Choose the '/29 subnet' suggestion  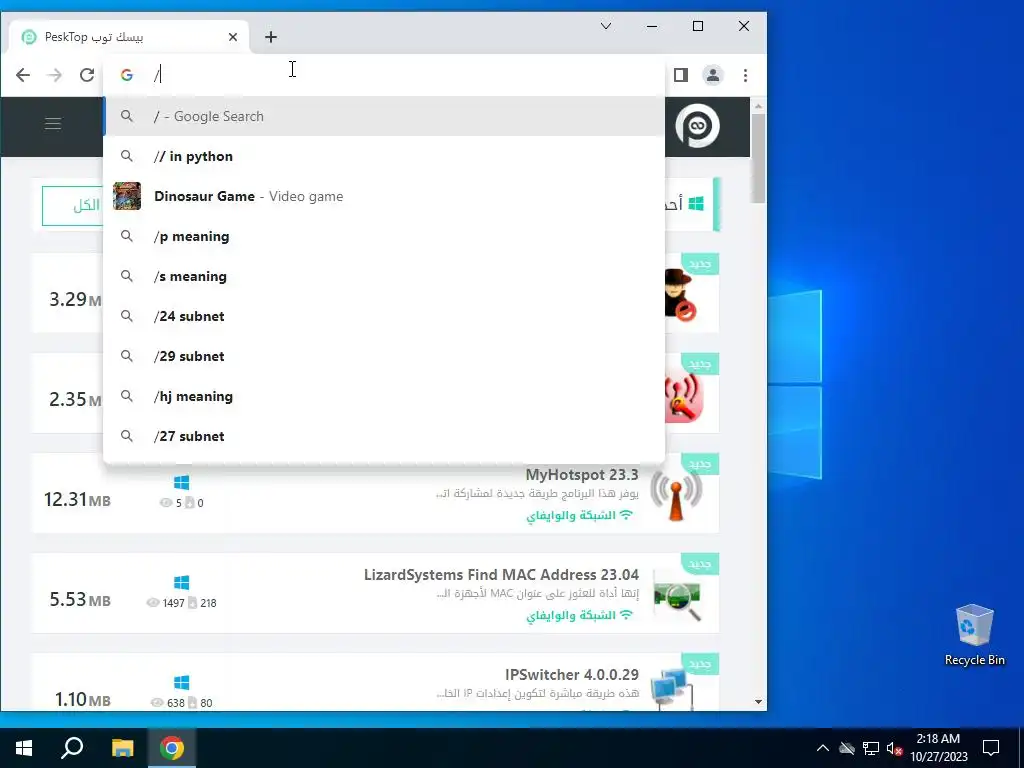point(384,356)
